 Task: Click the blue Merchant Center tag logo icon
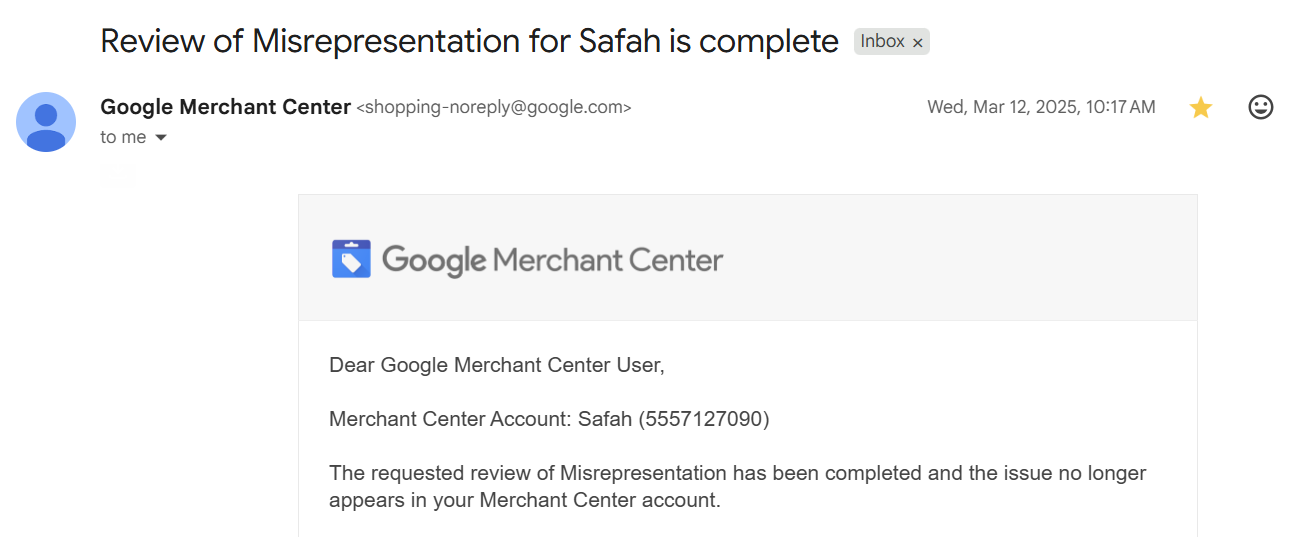[351, 259]
